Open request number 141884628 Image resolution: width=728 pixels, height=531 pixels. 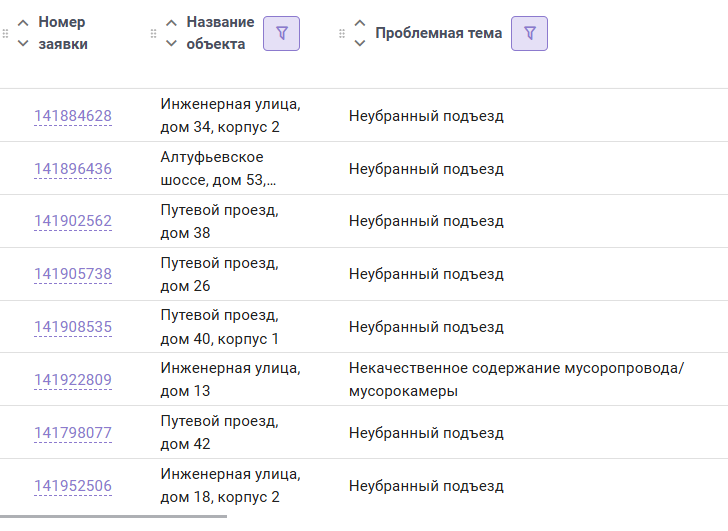73,116
